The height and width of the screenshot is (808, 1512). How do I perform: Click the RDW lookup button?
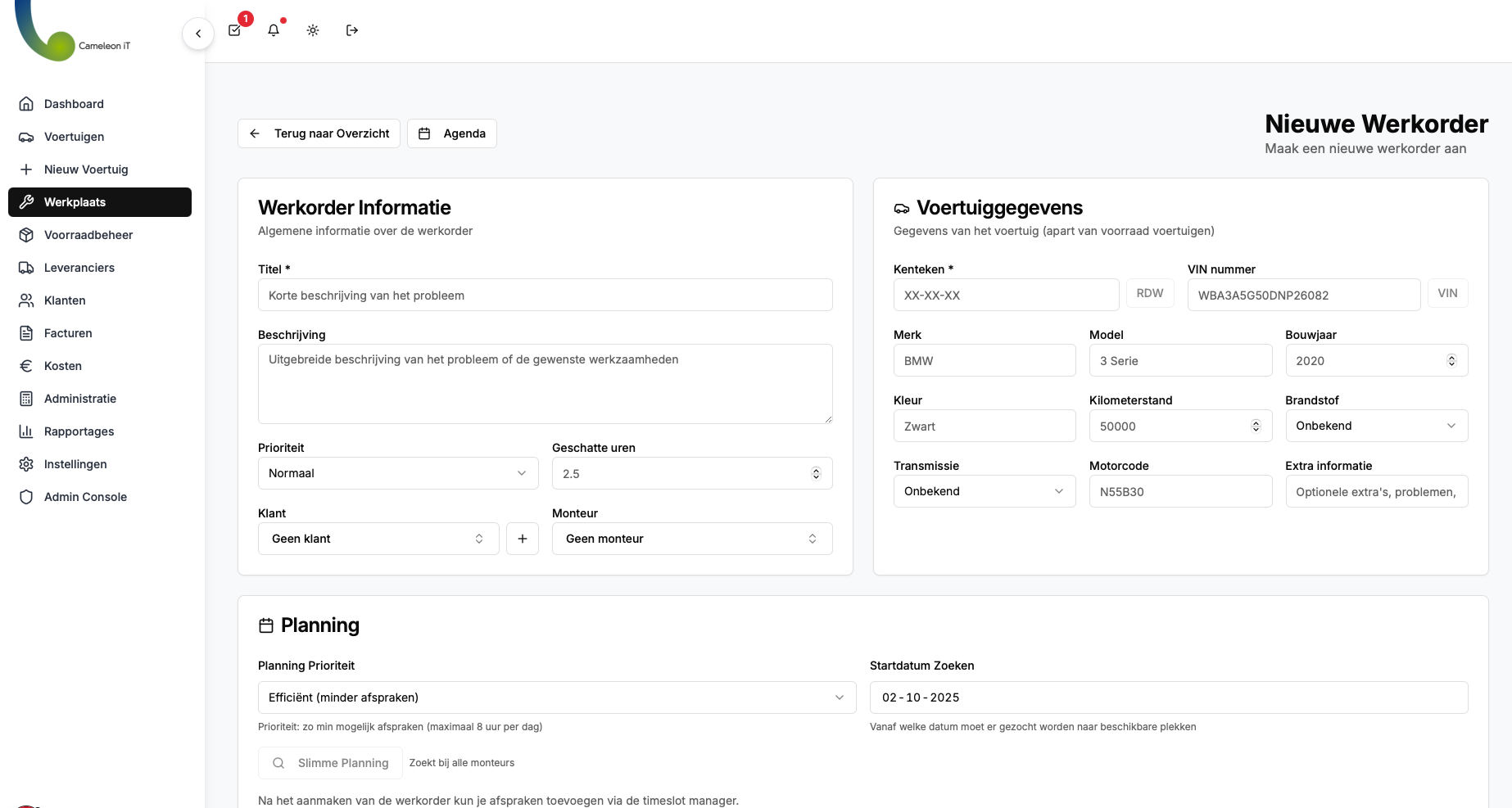tap(1150, 293)
